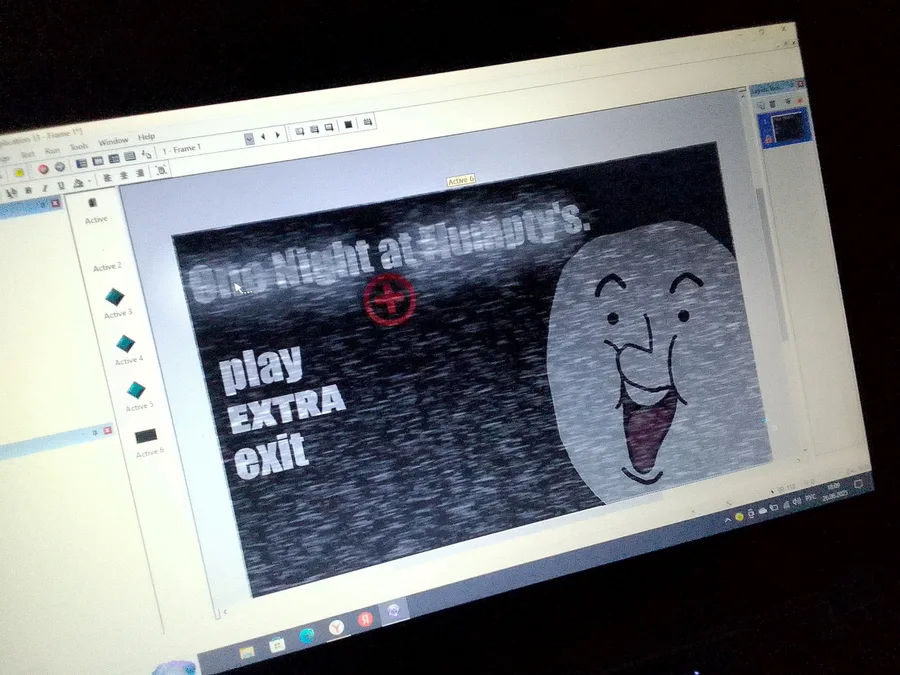Viewport: 900px width, 675px height.
Task: Open Microsoft Edge from the taskbar
Action: (x=307, y=635)
